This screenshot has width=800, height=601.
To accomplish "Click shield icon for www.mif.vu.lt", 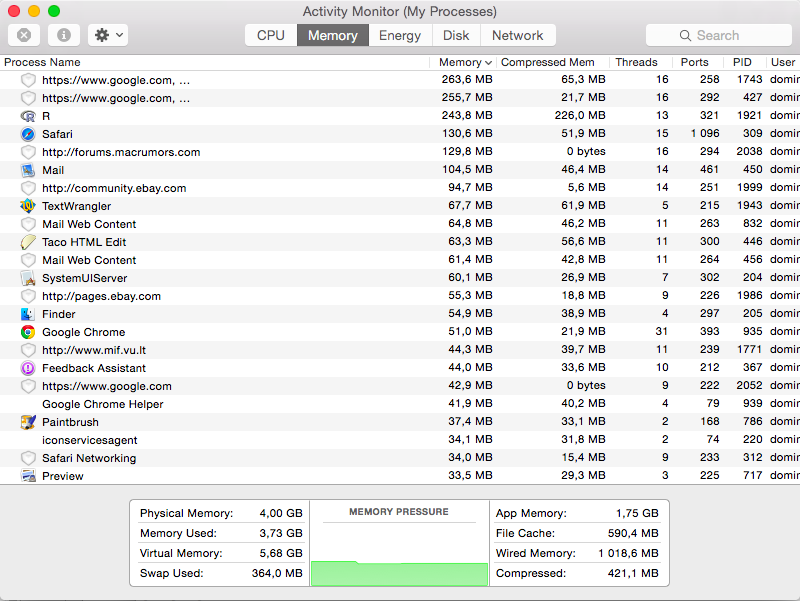I will click(x=28, y=350).
